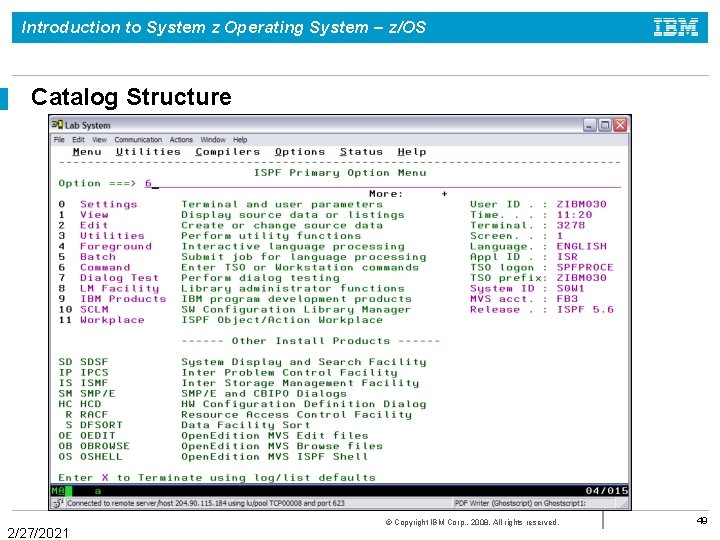Select OS OSHELL entry
The height and width of the screenshot is (540, 720).
(x=90, y=457)
